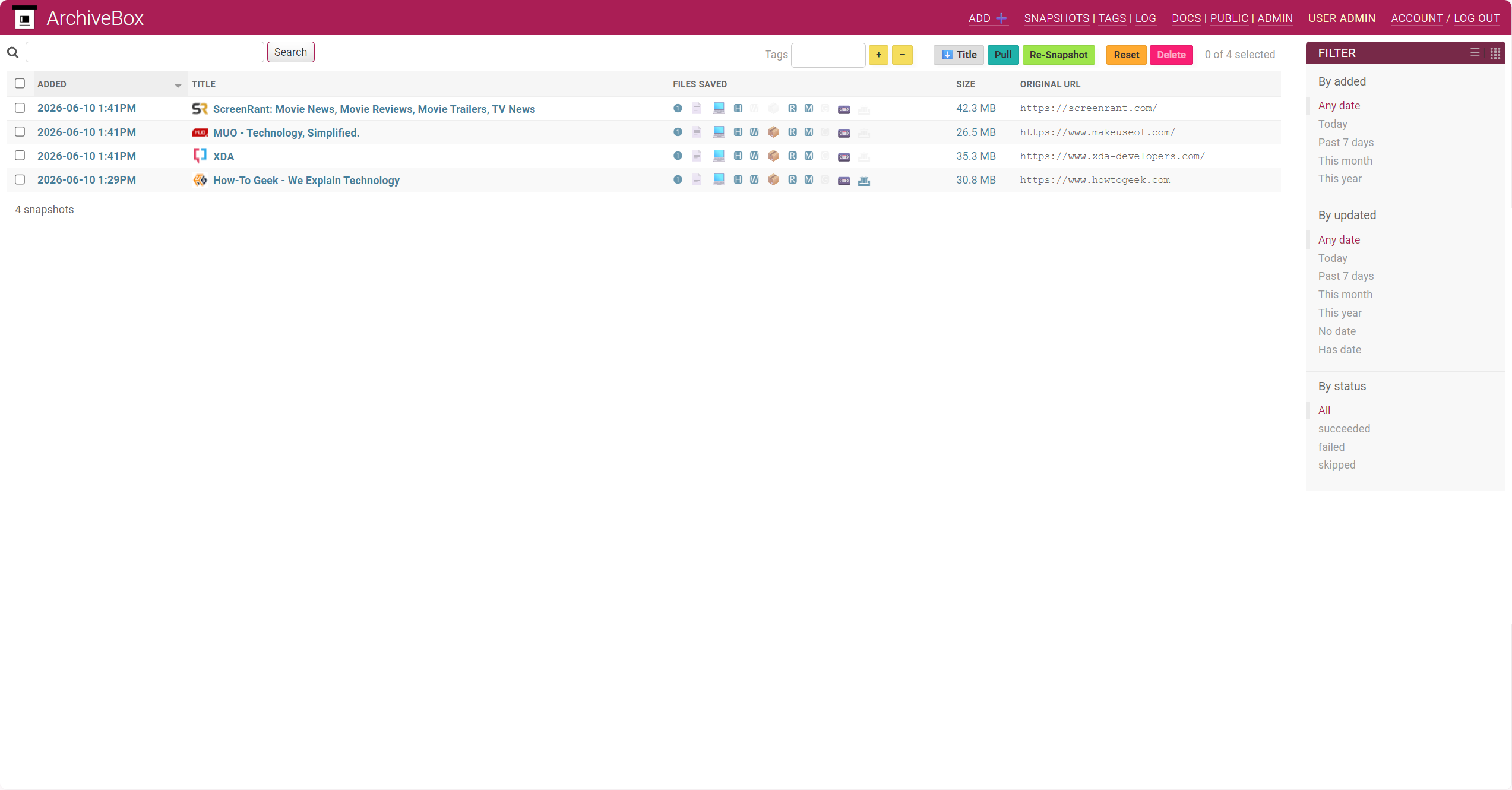Open the ScreenRant snapshot title link

374,109
